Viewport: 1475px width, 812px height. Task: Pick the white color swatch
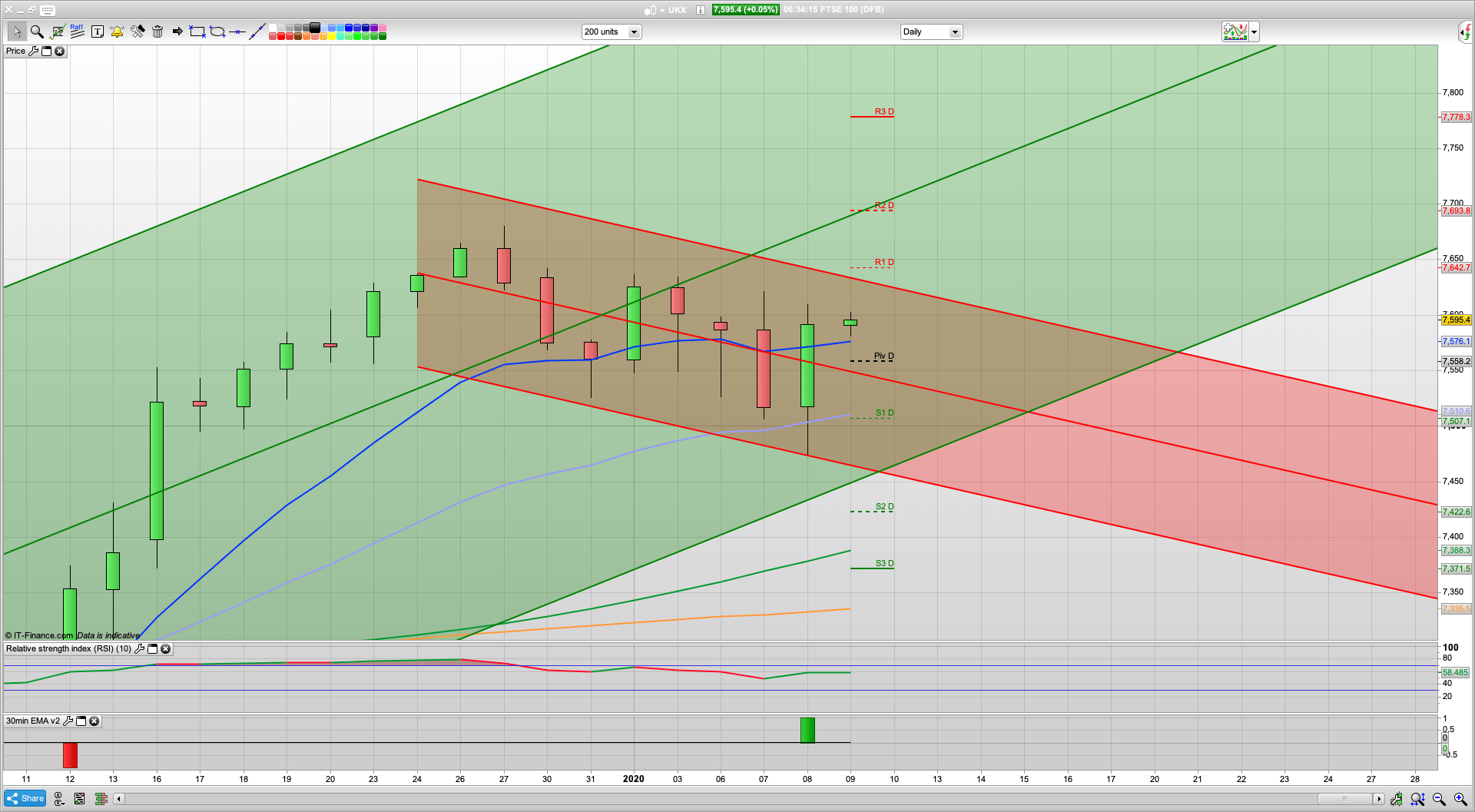(273, 28)
